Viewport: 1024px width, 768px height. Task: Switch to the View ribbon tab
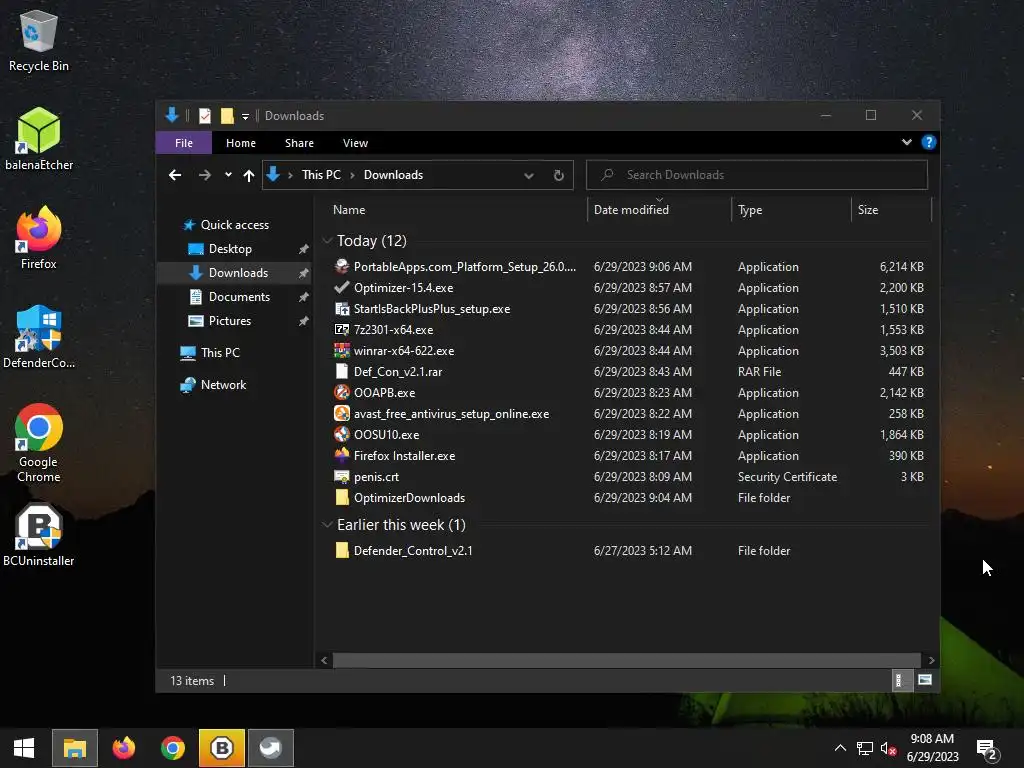click(355, 143)
